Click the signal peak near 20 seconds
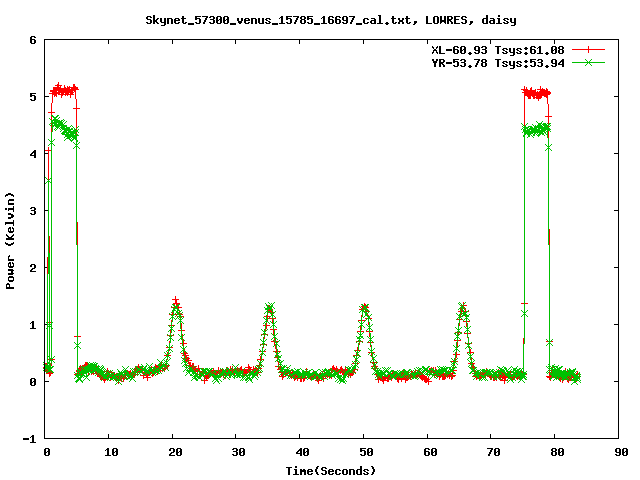The width and height of the screenshot is (640, 480). [x=176, y=302]
